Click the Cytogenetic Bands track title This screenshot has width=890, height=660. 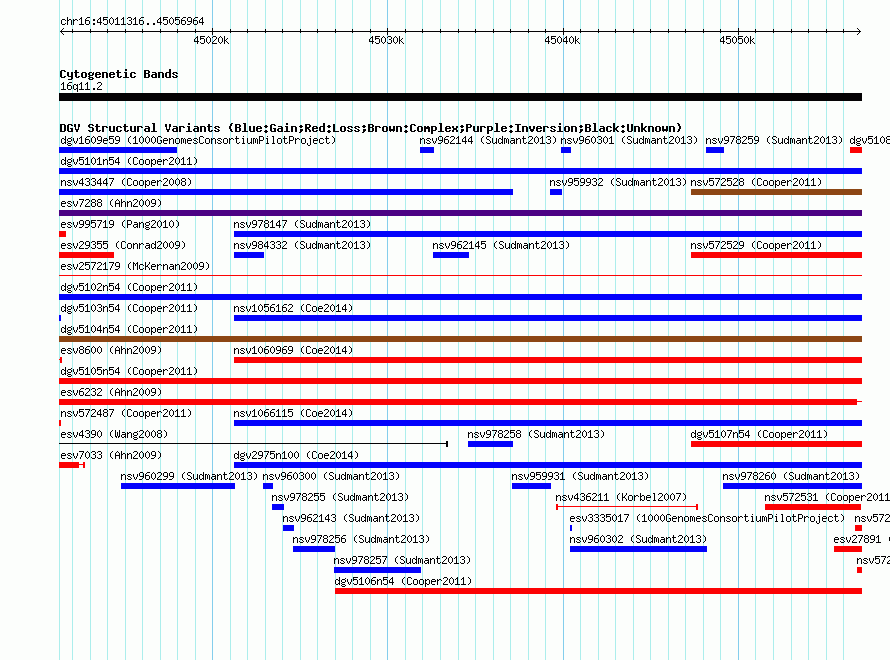pos(119,74)
